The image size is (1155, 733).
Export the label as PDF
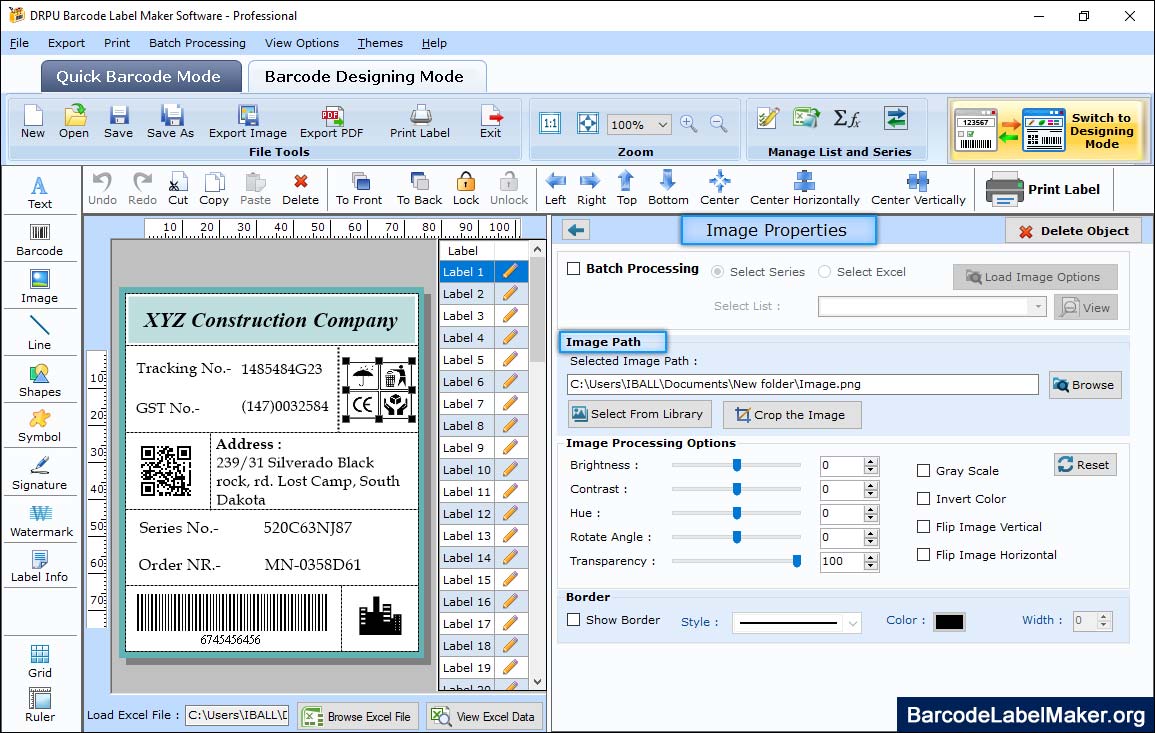[331, 122]
